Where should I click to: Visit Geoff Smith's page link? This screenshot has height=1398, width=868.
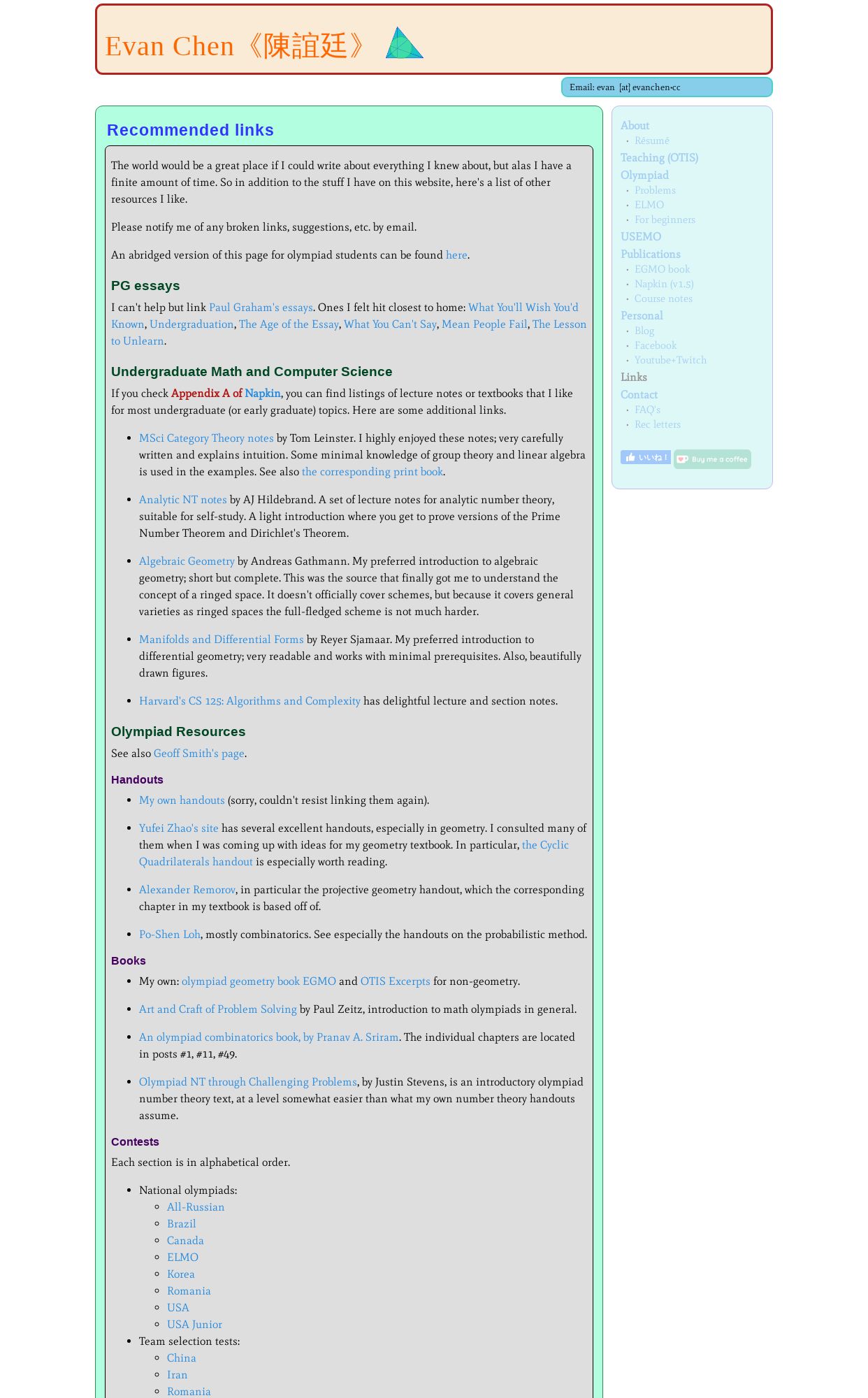pos(199,754)
